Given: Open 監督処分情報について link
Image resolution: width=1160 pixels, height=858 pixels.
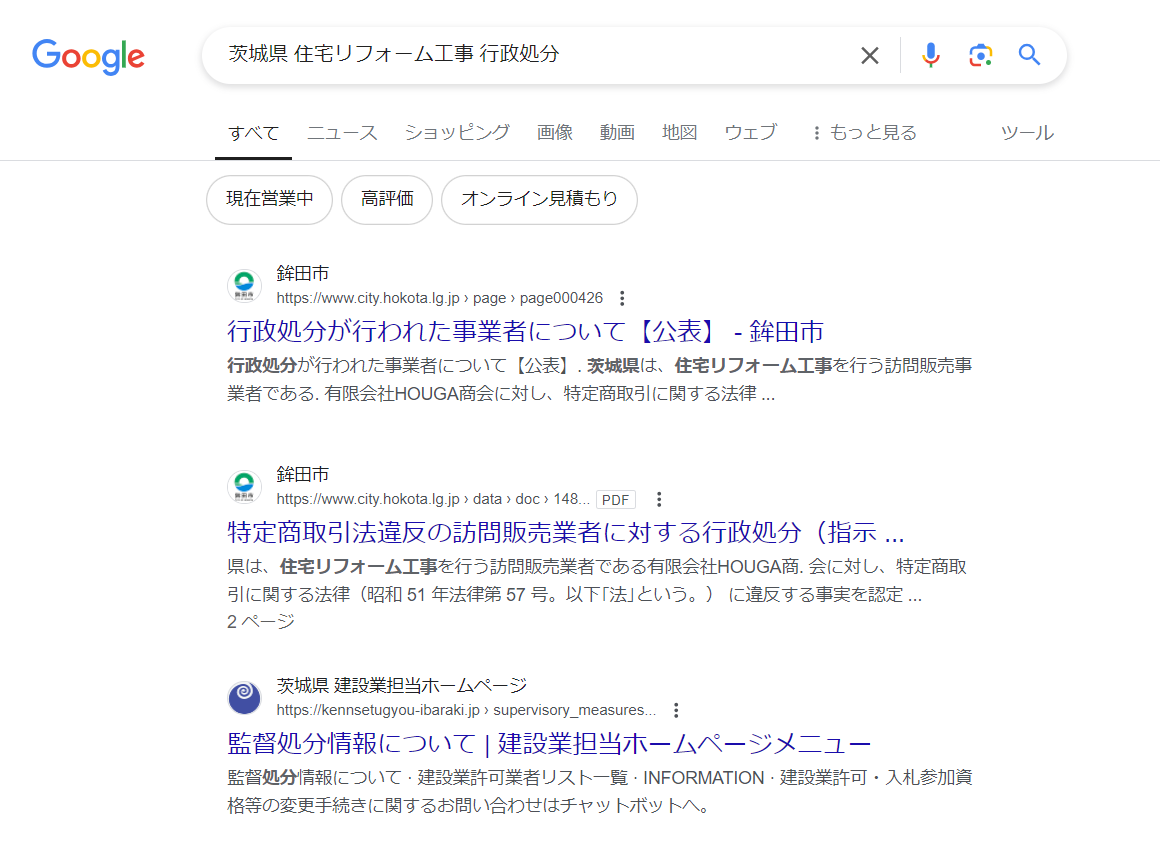Looking at the screenshot, I should point(550,743).
